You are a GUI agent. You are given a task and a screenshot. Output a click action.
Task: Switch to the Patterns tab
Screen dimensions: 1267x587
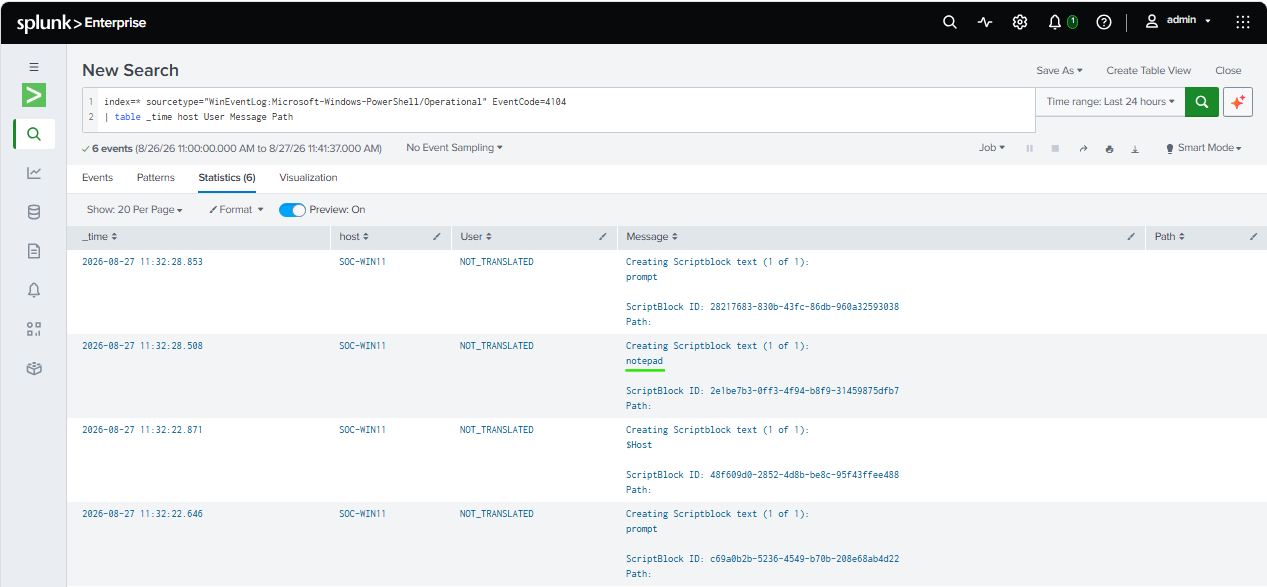pyautogui.click(x=155, y=178)
